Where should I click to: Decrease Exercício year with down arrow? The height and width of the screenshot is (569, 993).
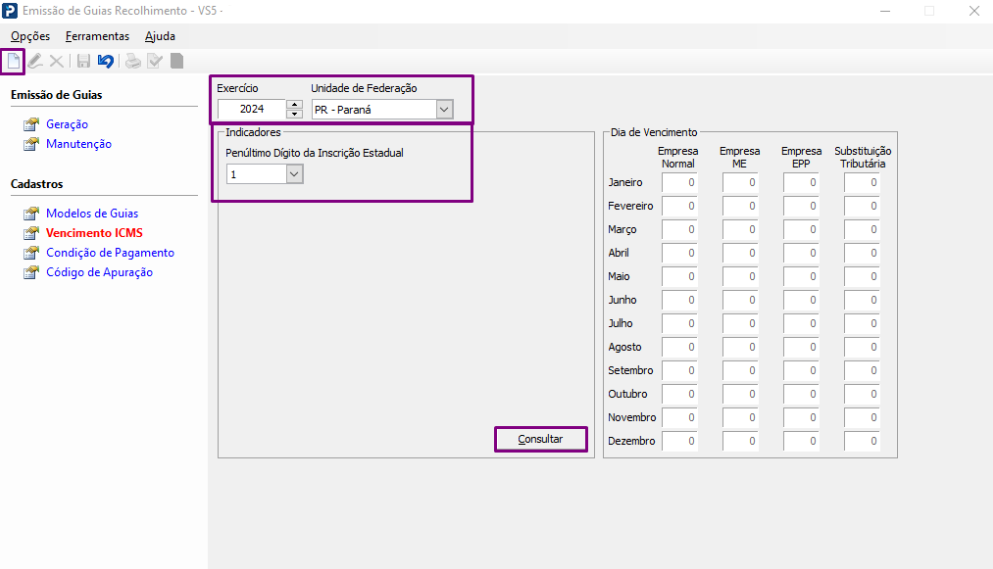pos(294,113)
